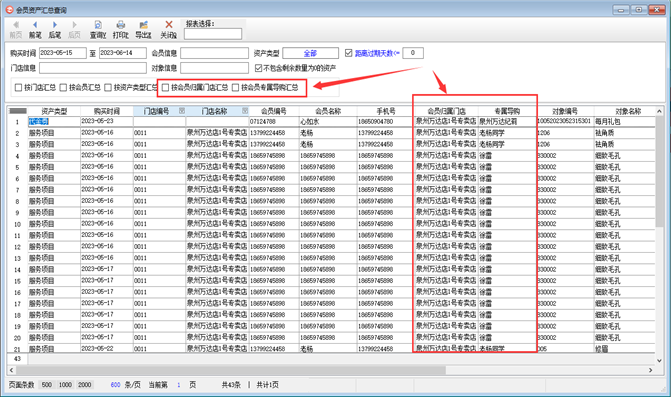The height and width of the screenshot is (397, 671).
Task: Click row number 10 header
Action: (18, 224)
